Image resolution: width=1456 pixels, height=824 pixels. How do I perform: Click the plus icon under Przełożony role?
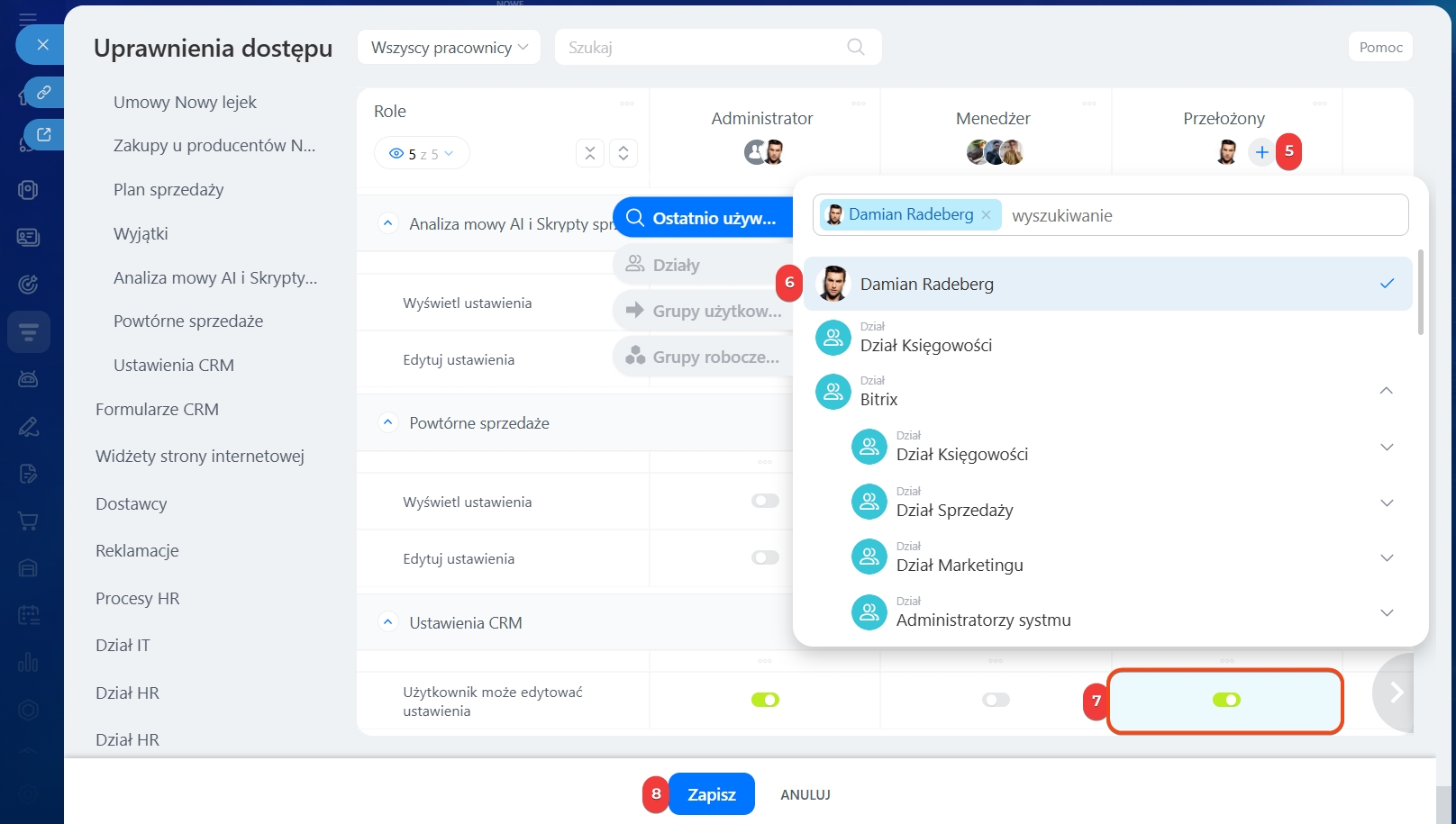1261,152
